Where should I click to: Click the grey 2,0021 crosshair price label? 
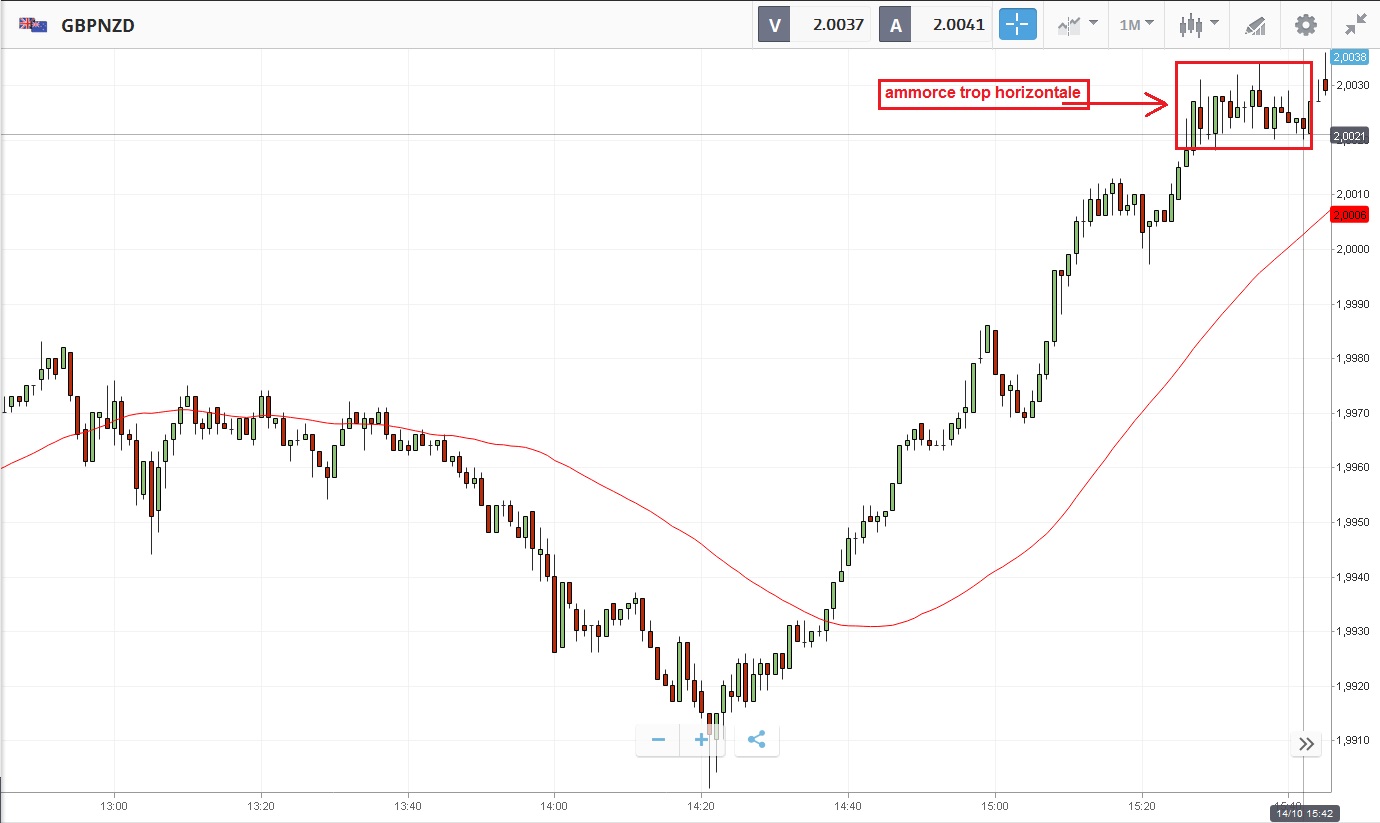[x=1349, y=136]
